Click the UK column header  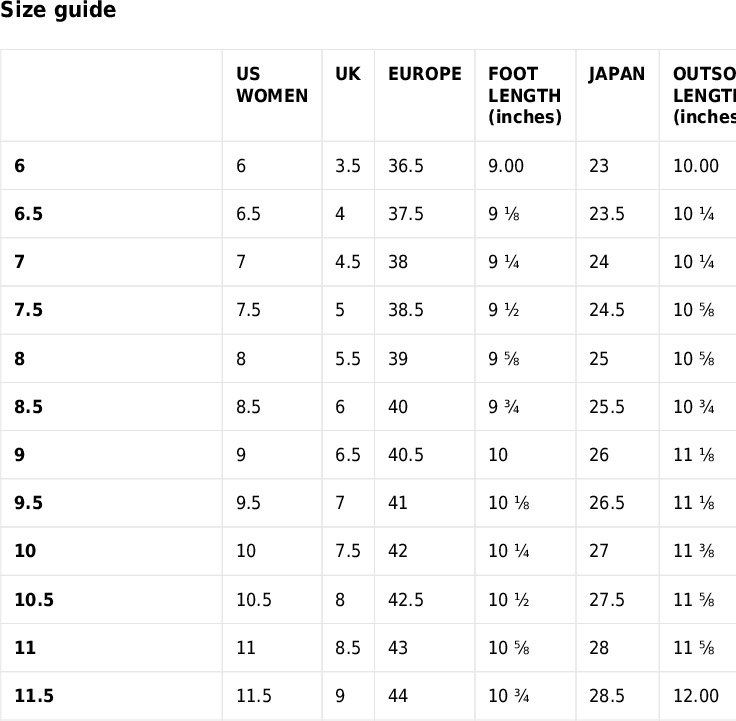pos(348,74)
